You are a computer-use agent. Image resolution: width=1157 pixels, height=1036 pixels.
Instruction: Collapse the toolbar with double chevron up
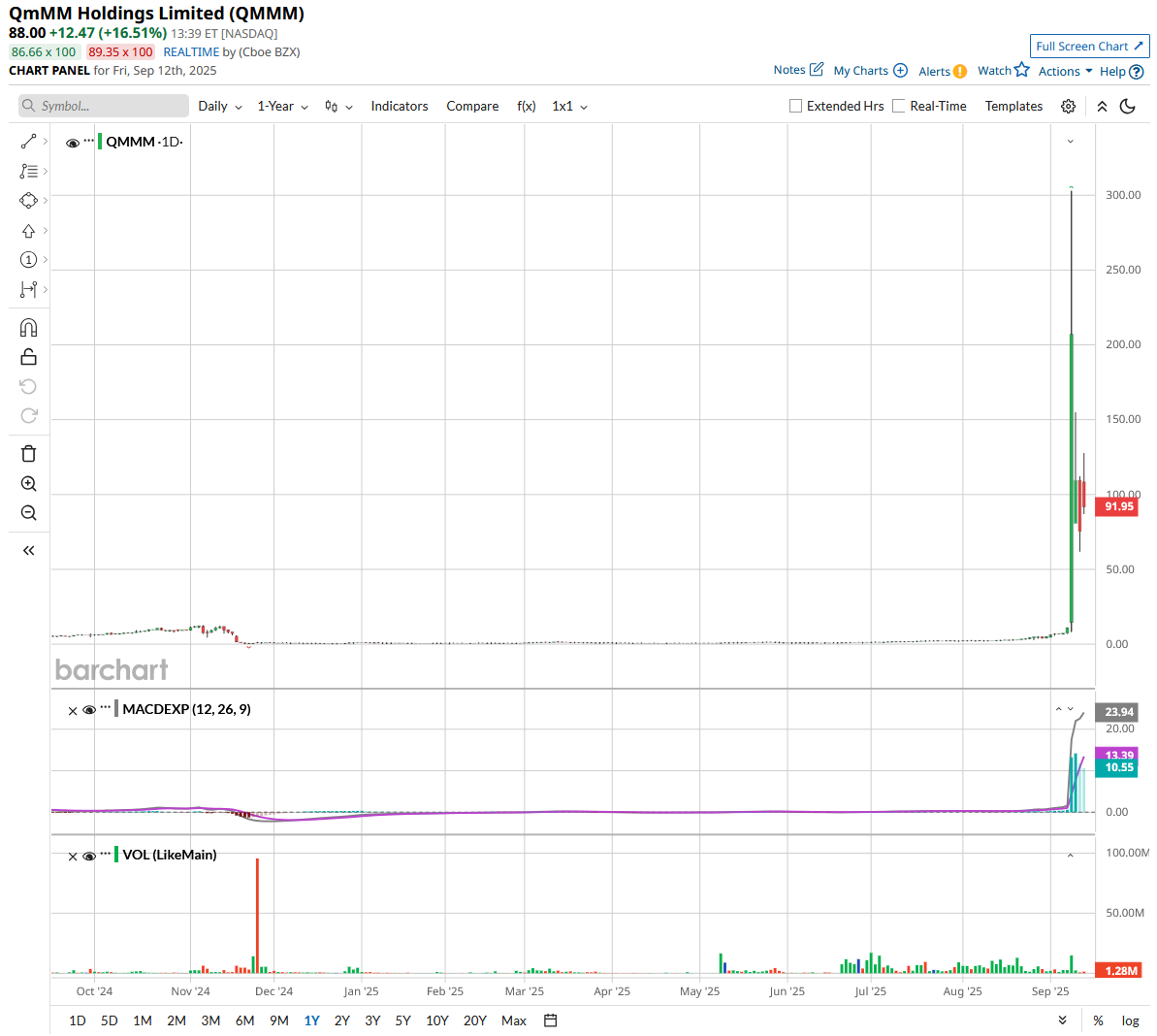tap(1102, 107)
